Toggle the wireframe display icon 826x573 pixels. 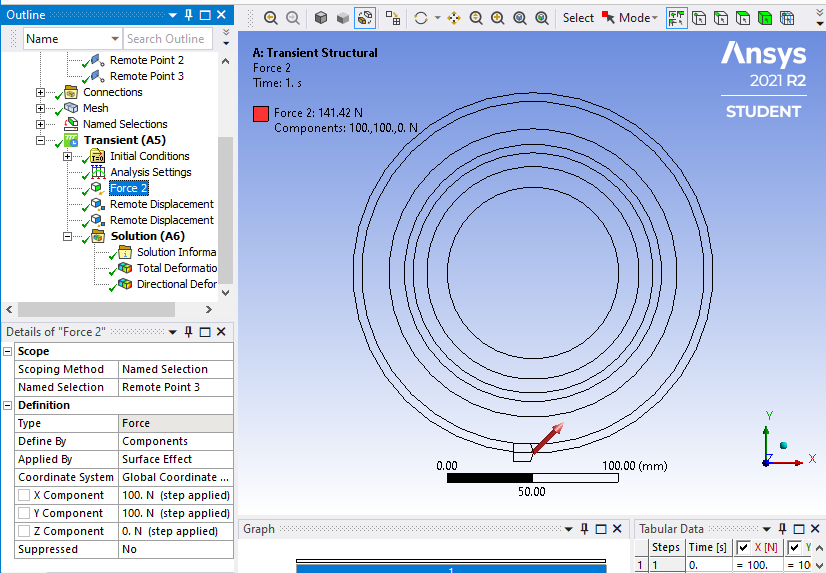(365, 18)
